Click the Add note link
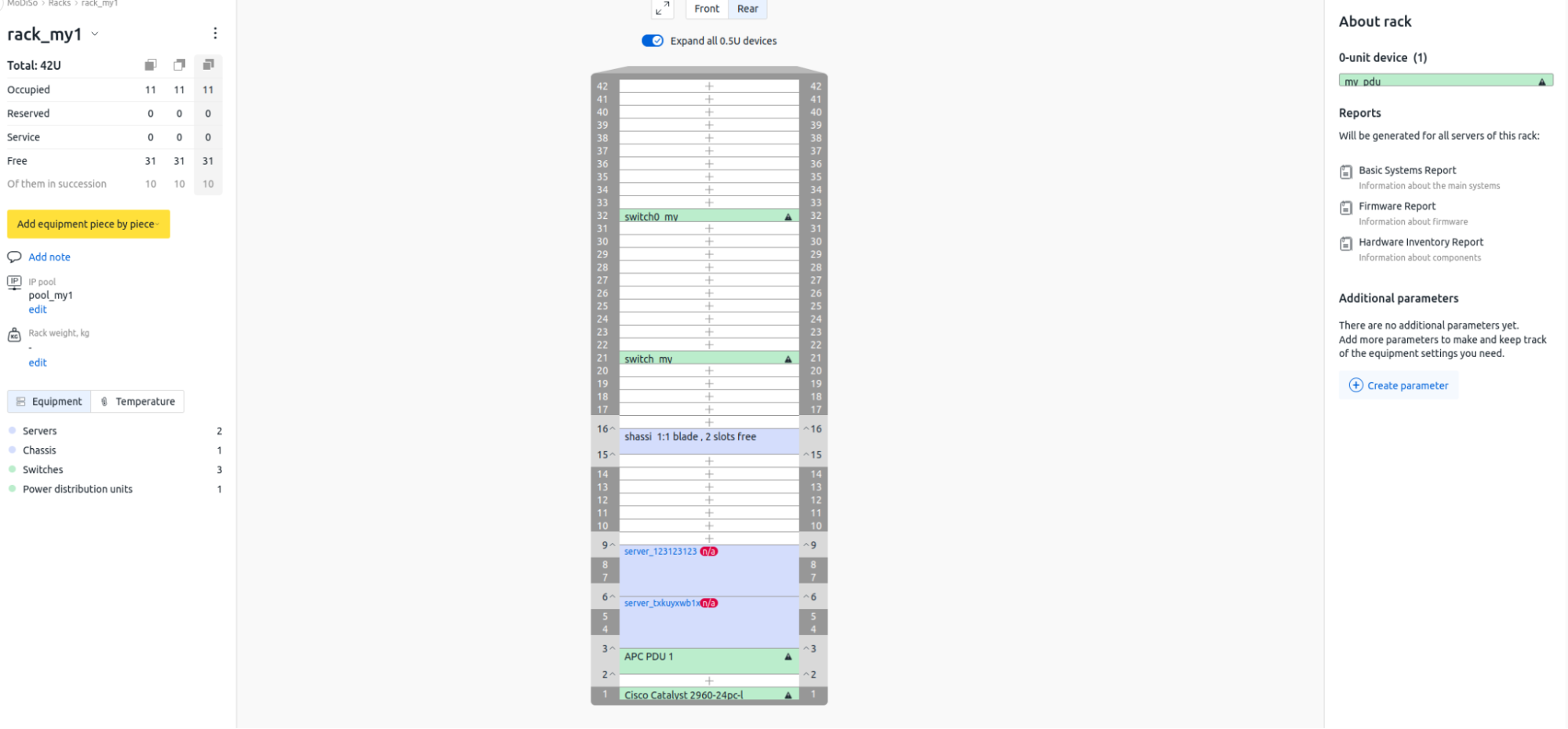Screen dimensions: 1568x729 pyautogui.click(x=49, y=257)
